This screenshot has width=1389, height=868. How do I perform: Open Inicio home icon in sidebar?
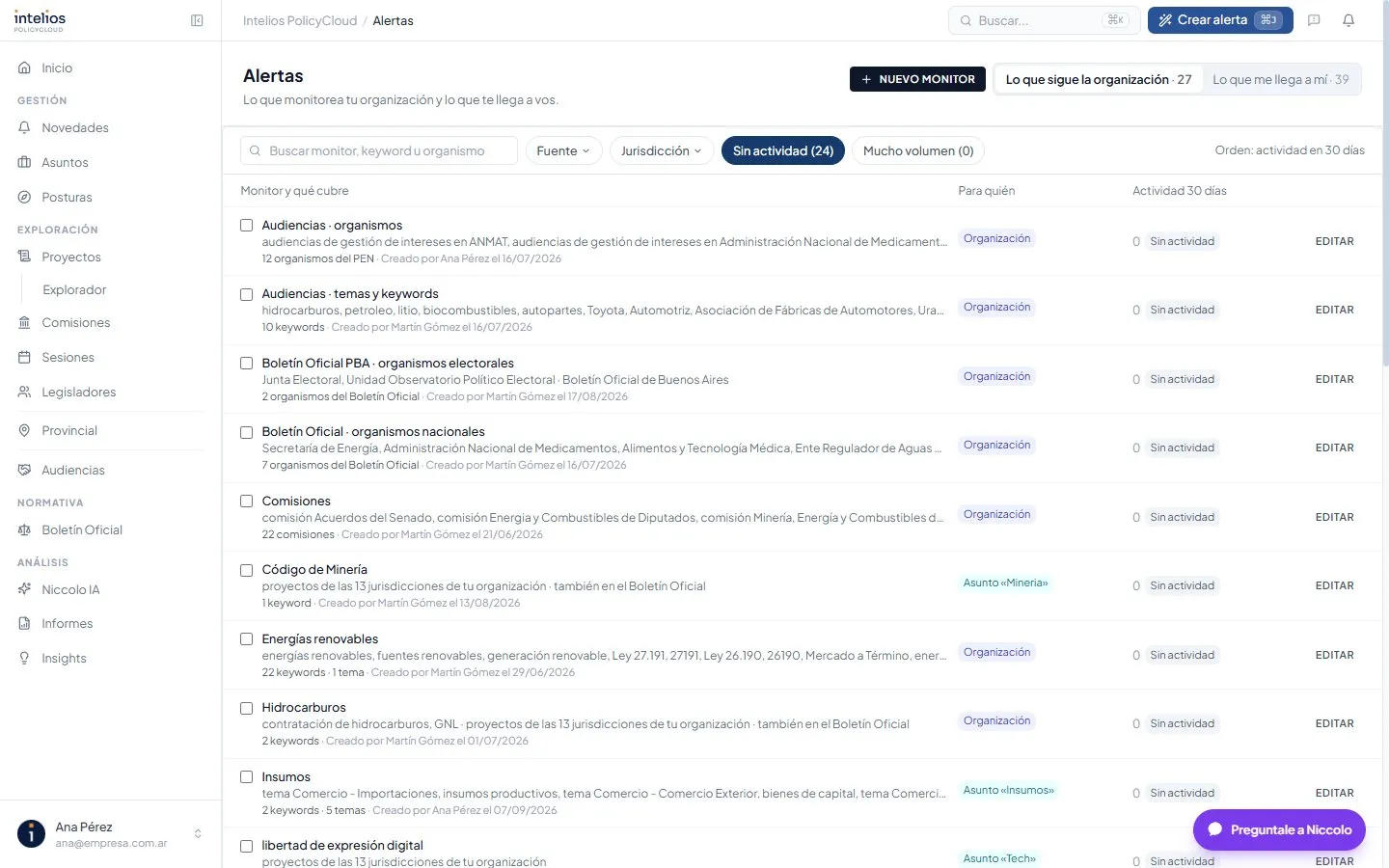(x=25, y=68)
